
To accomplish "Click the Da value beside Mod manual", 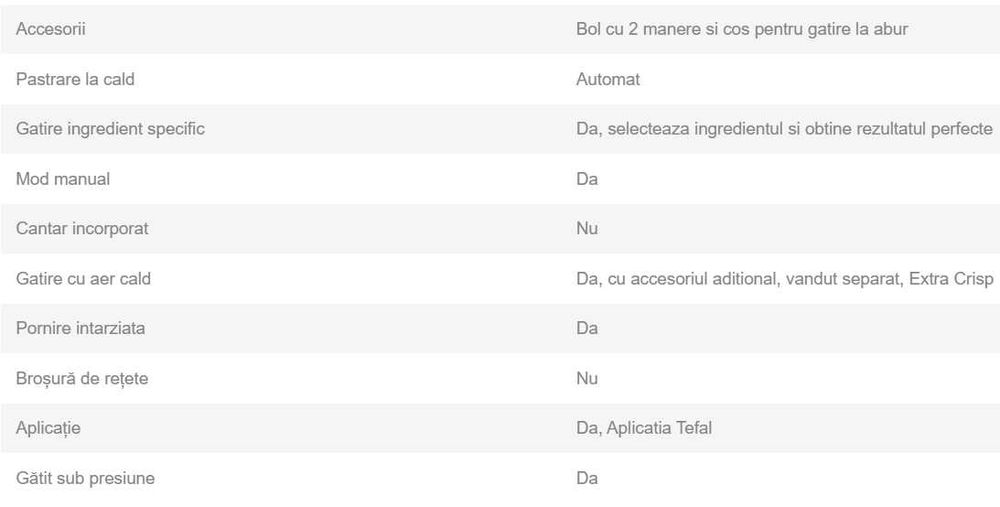I will pyautogui.click(x=587, y=179).
